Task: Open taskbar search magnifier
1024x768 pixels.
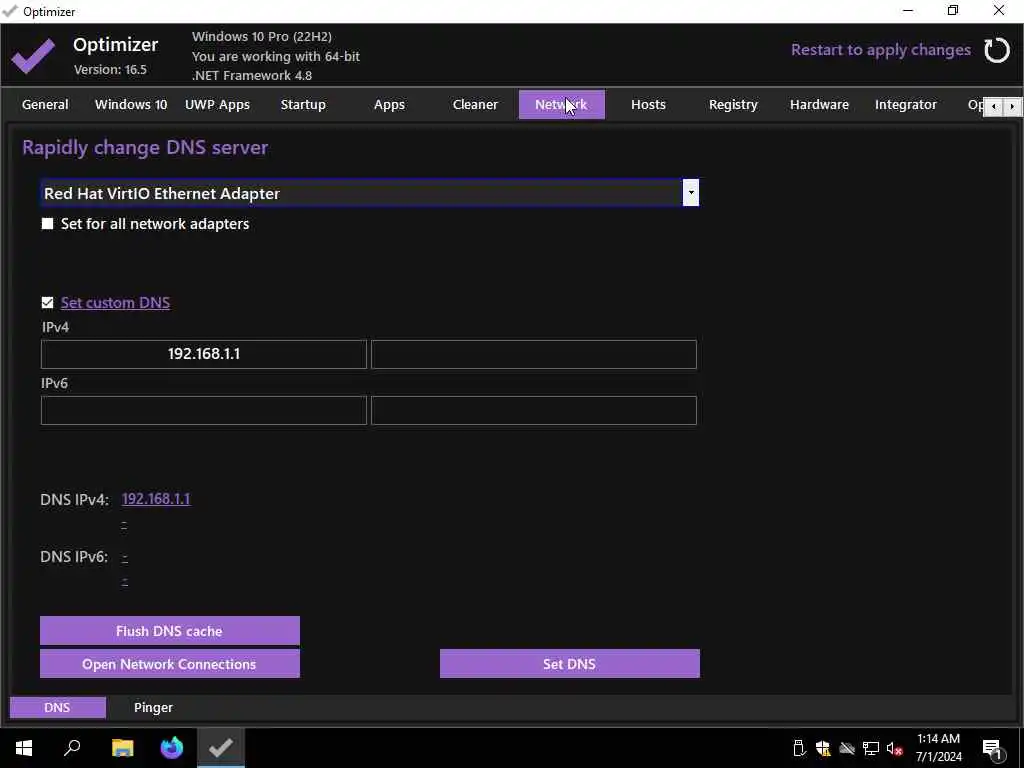Action: (x=72, y=748)
